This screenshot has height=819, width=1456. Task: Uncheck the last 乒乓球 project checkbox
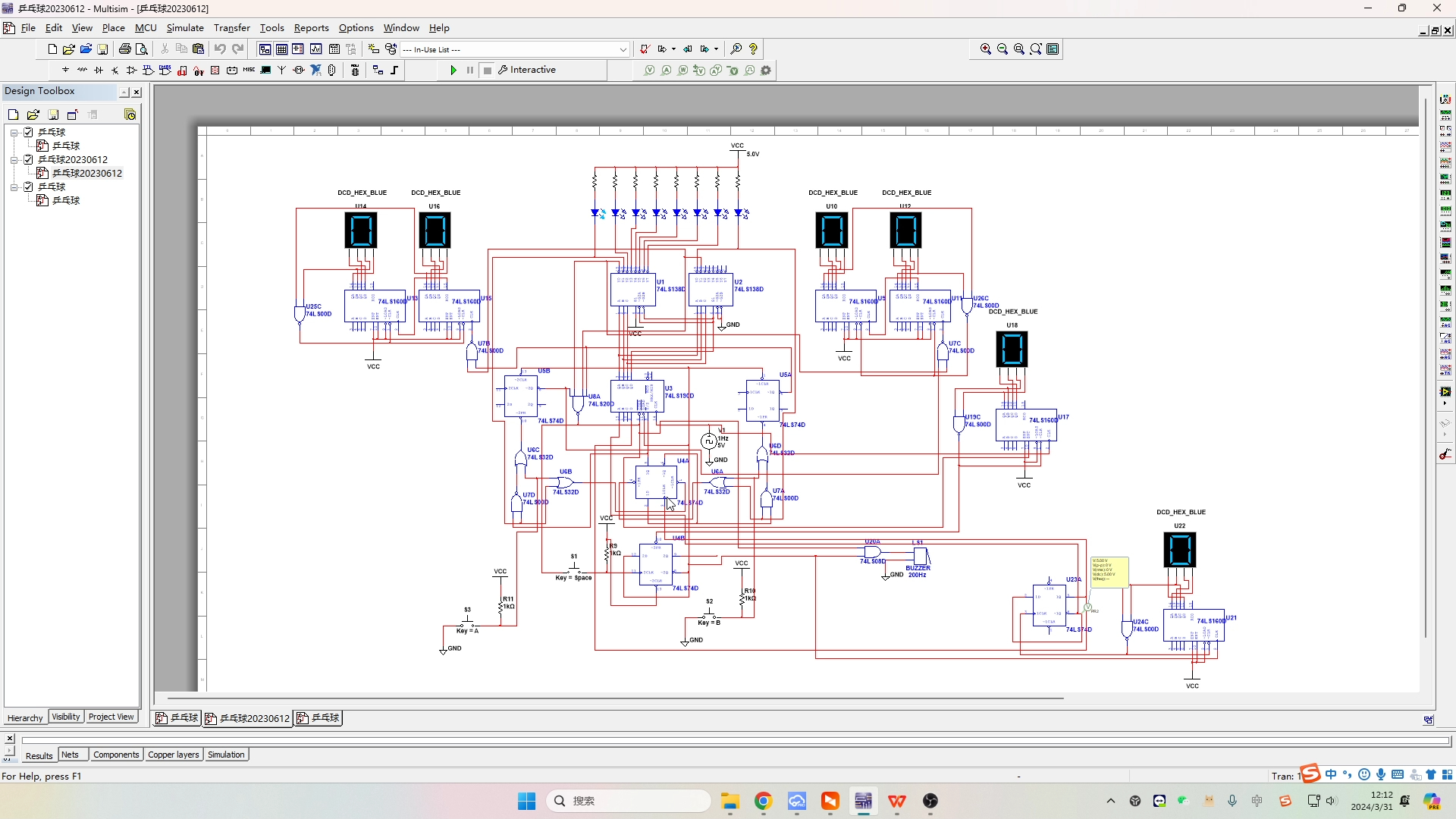[x=28, y=187]
